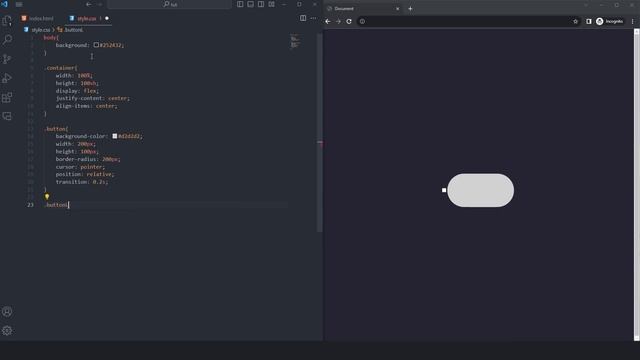Open the Accounts menu in VS Code

pos(7,311)
